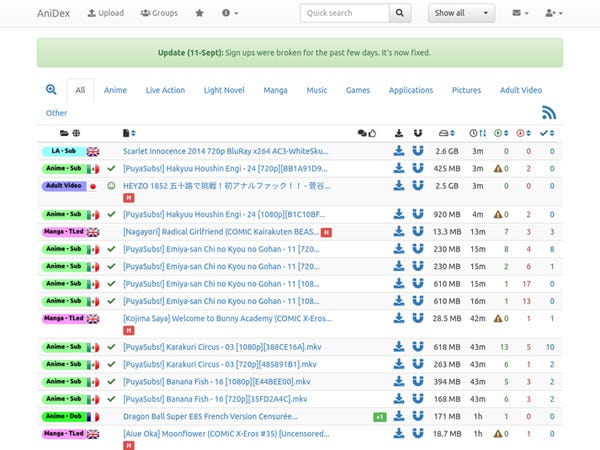Switch to the Applications tab
Image resolution: width=600 pixels, height=450 pixels.
point(411,90)
